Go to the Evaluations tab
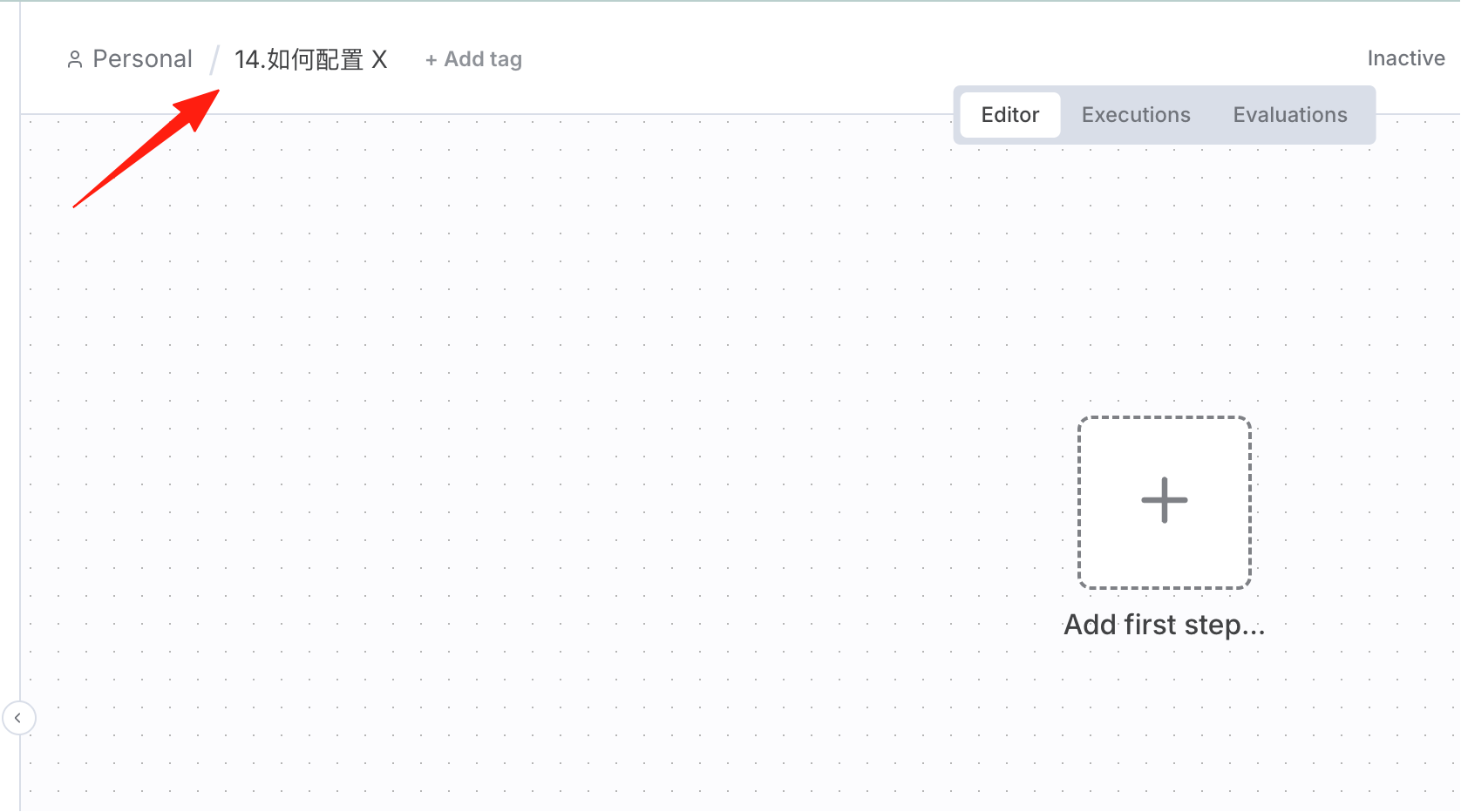This screenshot has height=812, width=1461. point(1290,115)
